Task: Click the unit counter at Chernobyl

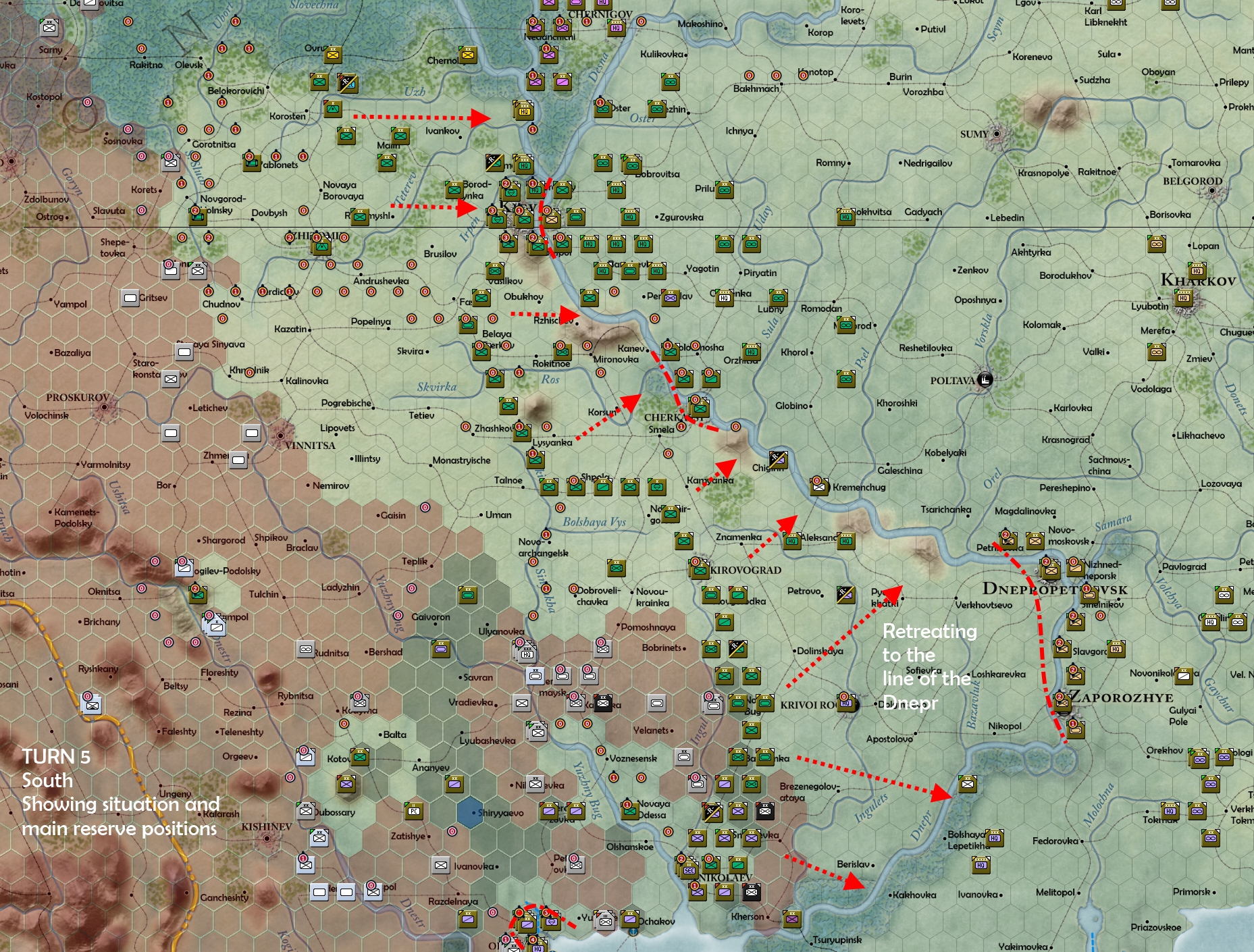Action: point(467,54)
